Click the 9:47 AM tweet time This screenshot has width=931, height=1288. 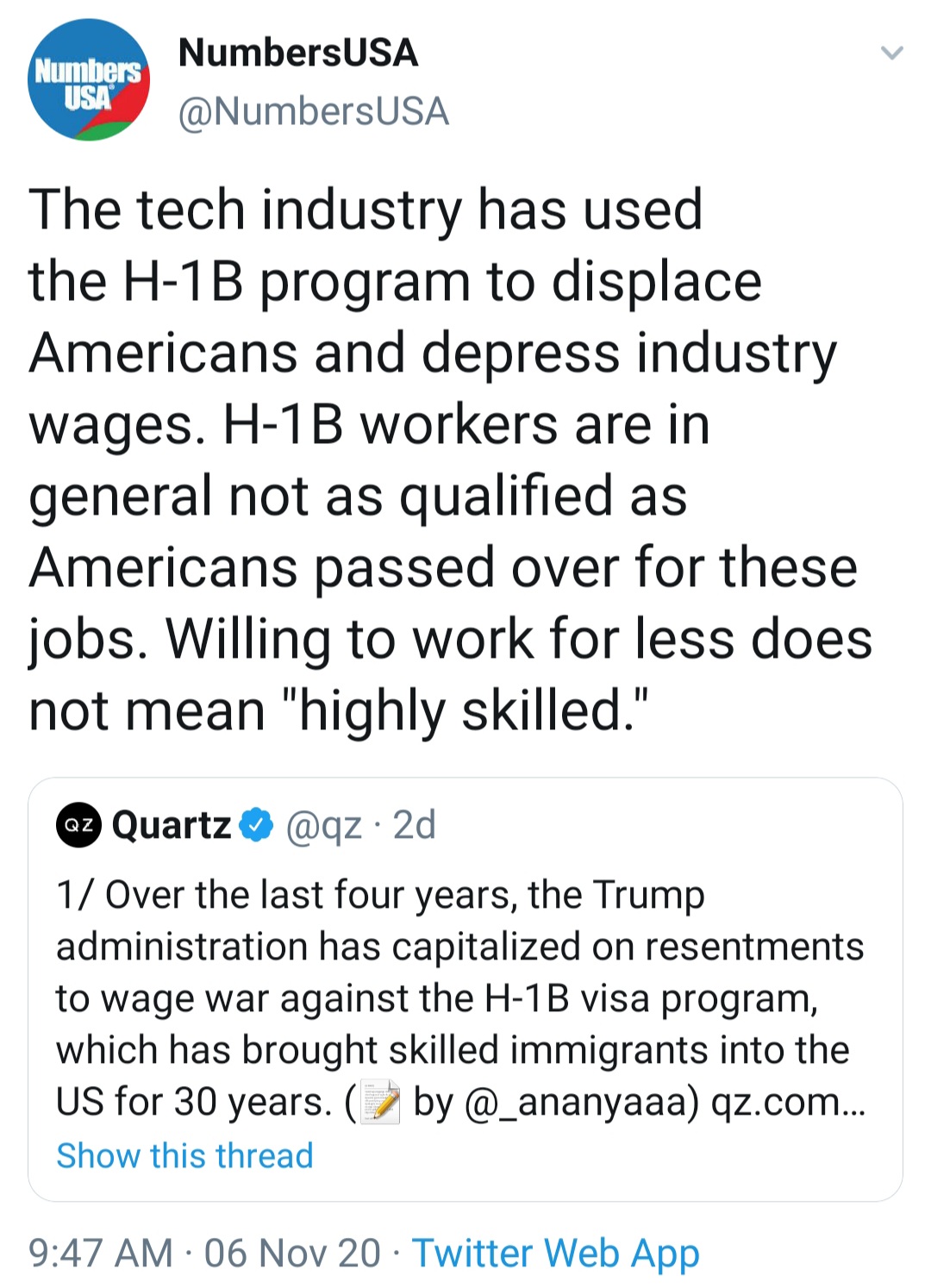[100, 1253]
